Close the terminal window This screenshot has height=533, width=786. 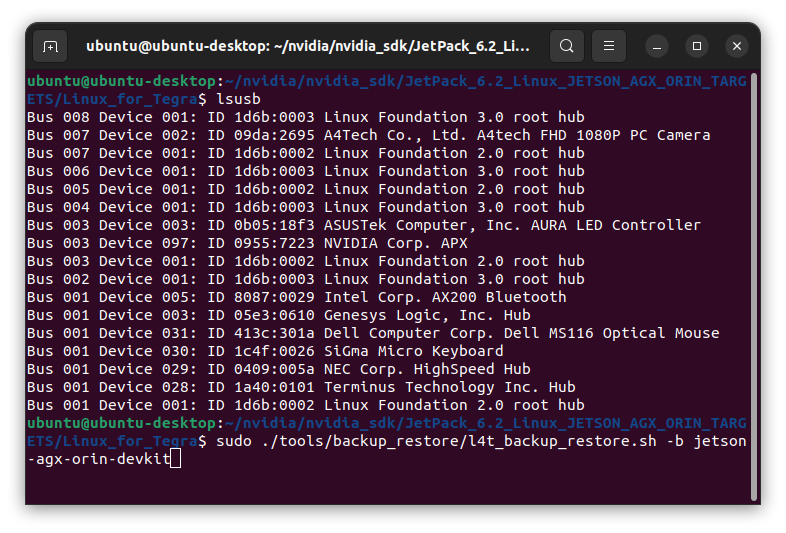(x=737, y=46)
